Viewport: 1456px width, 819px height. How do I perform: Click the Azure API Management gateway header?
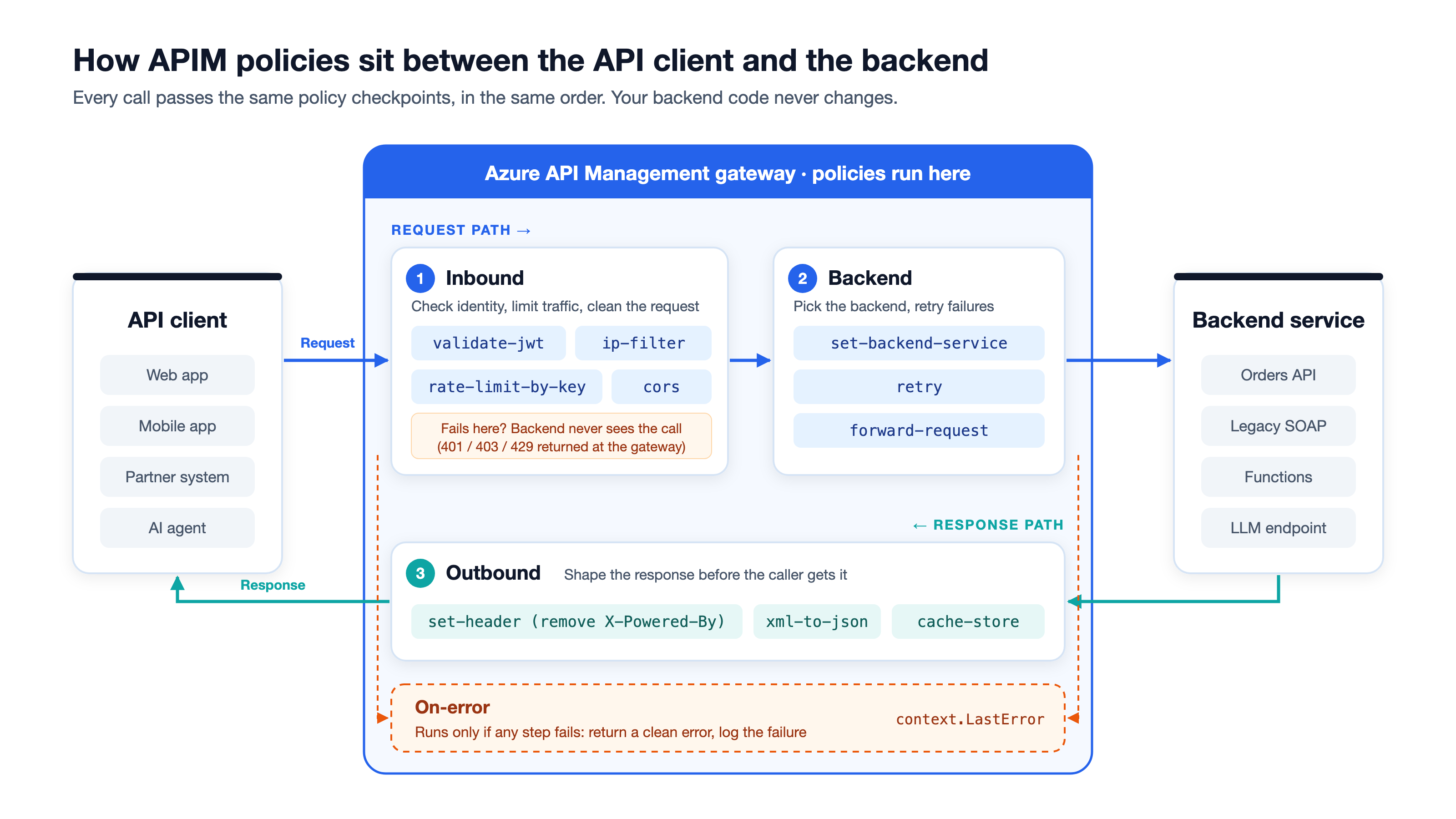click(x=728, y=173)
